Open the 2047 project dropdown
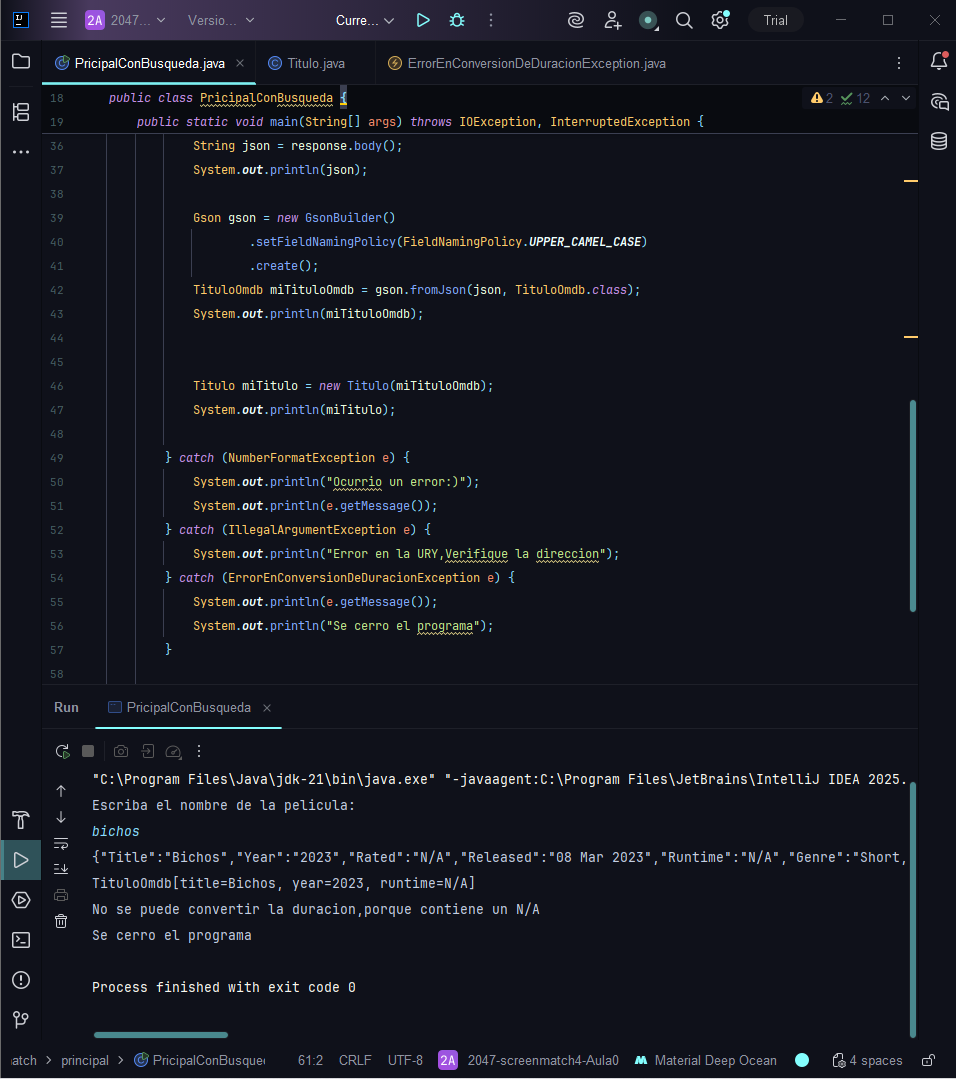This screenshot has height=1079, width=956. tap(125, 20)
